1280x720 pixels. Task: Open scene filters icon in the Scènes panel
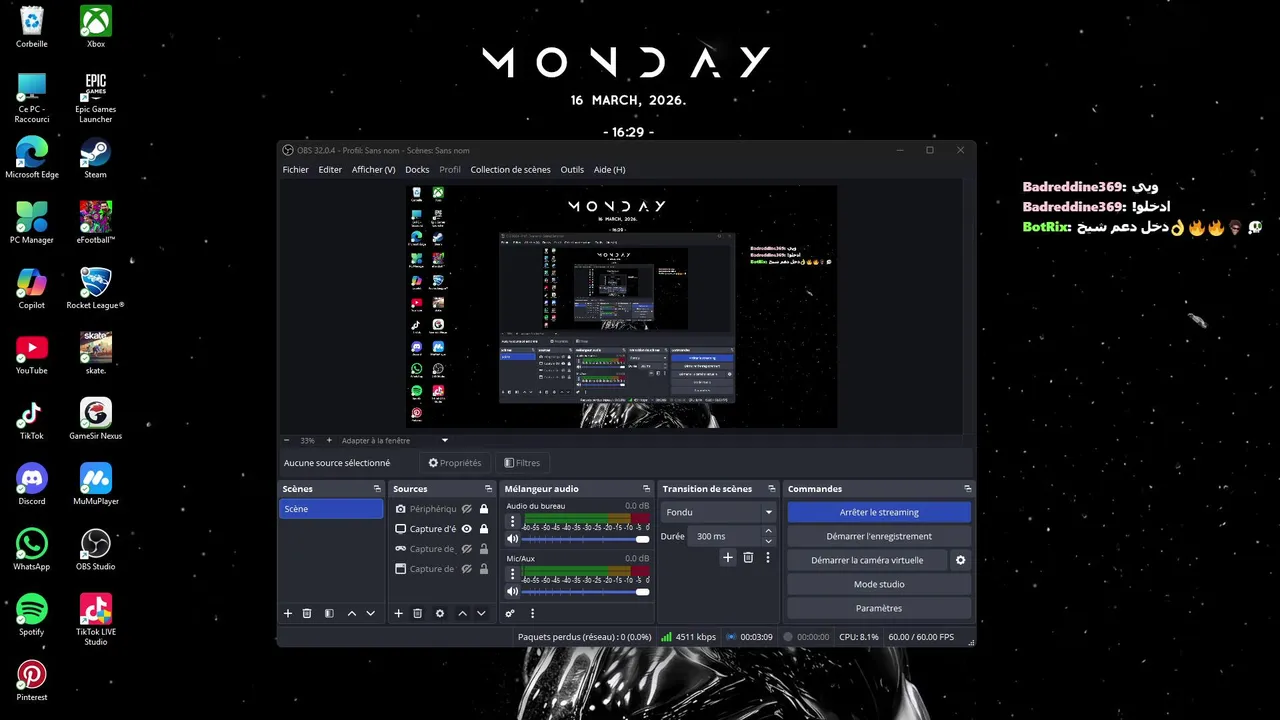(329, 613)
